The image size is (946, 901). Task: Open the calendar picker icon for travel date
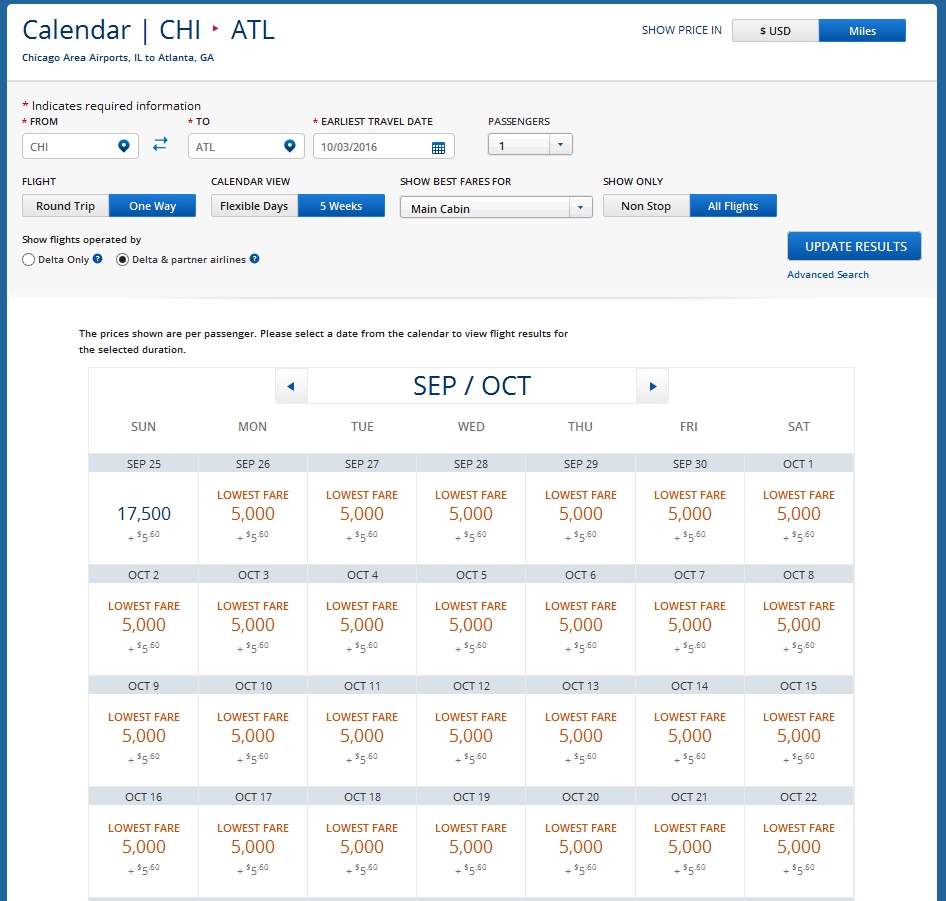[x=438, y=148]
